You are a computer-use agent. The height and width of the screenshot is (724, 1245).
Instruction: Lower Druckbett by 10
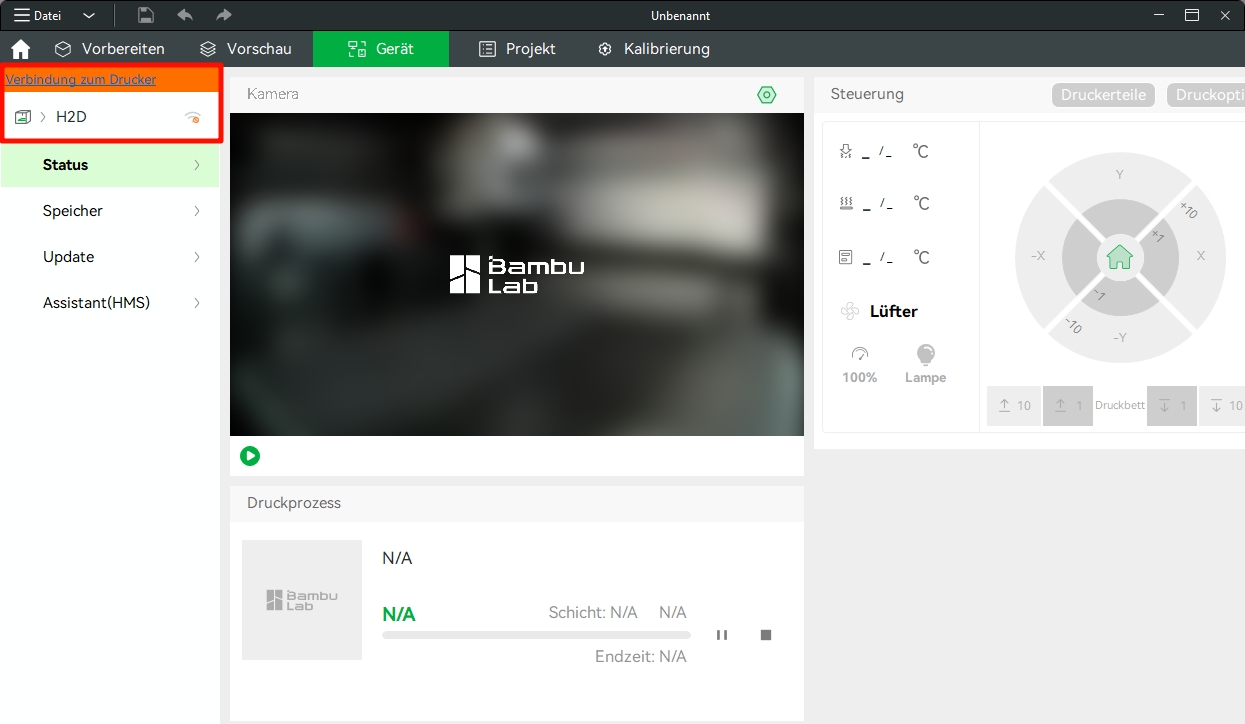point(1224,406)
